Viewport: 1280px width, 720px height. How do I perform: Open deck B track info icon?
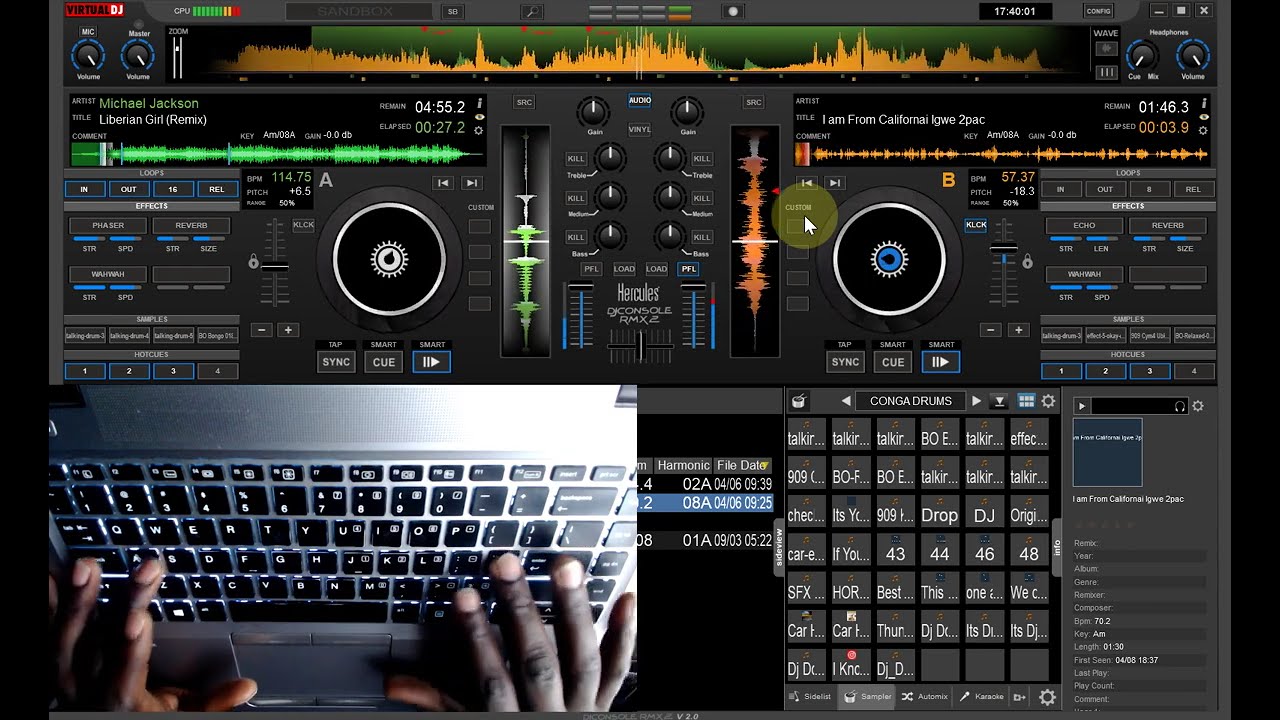(1203, 103)
